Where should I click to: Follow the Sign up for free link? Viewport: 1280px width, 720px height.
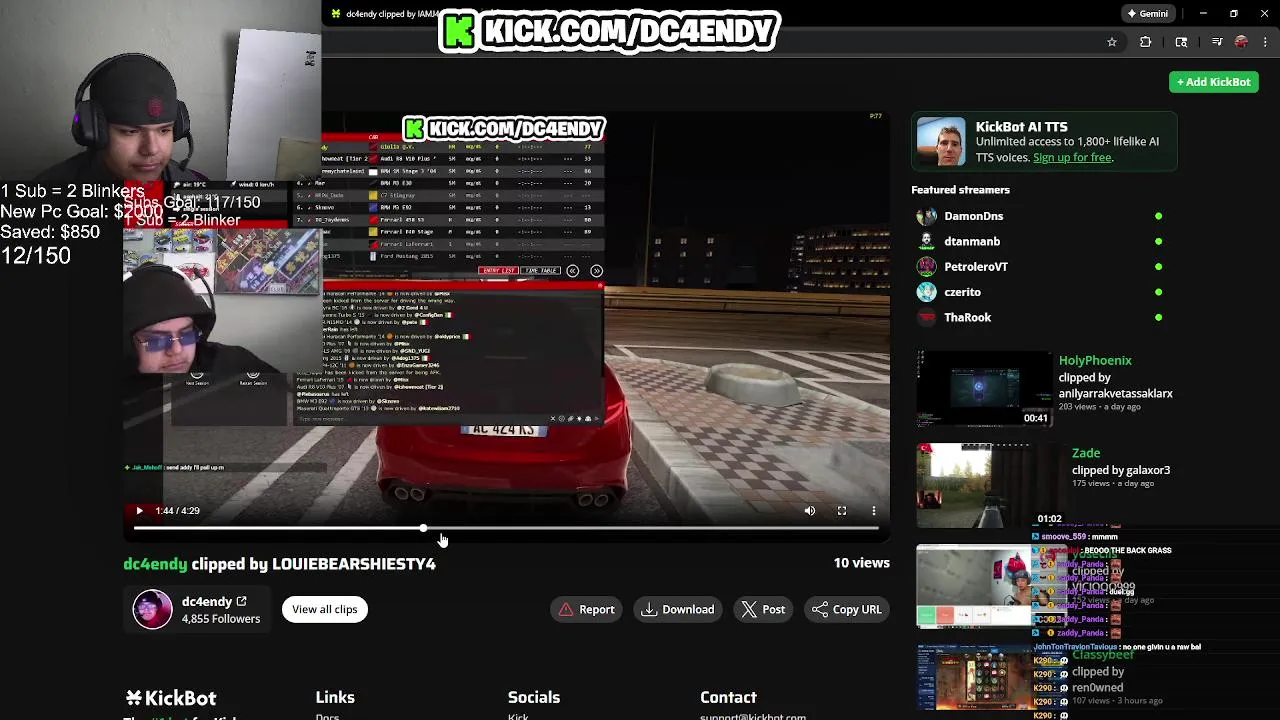[1072, 158]
